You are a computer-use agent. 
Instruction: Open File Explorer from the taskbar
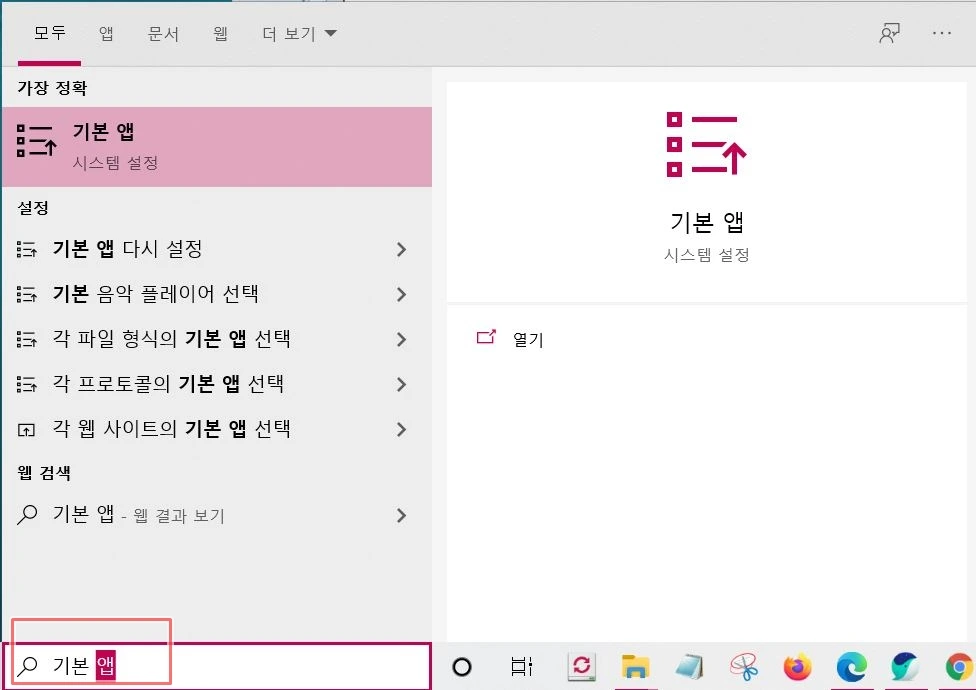click(635, 667)
